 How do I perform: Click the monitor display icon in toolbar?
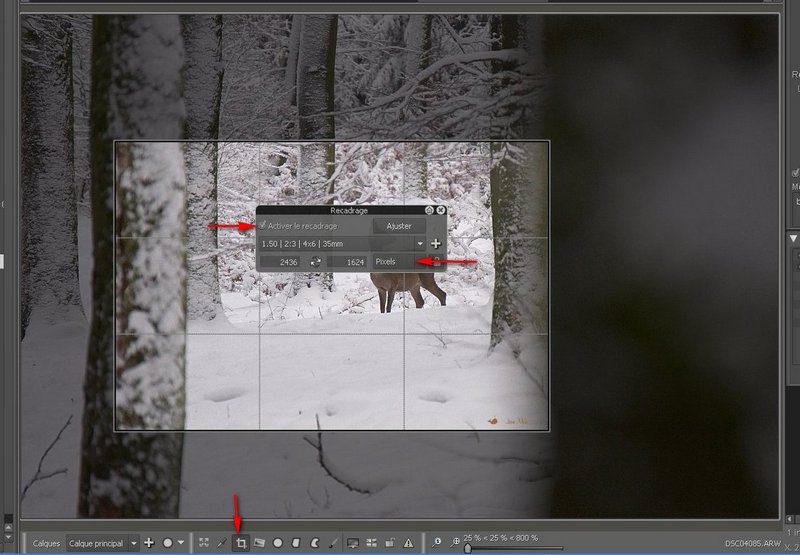[x=353, y=543]
